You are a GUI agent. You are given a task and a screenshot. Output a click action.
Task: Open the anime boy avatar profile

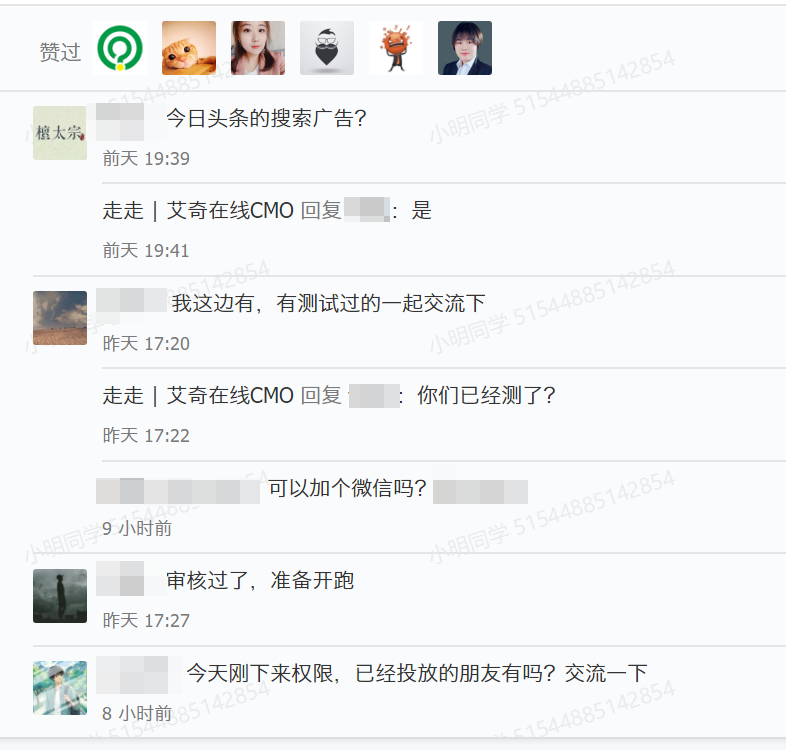60,688
